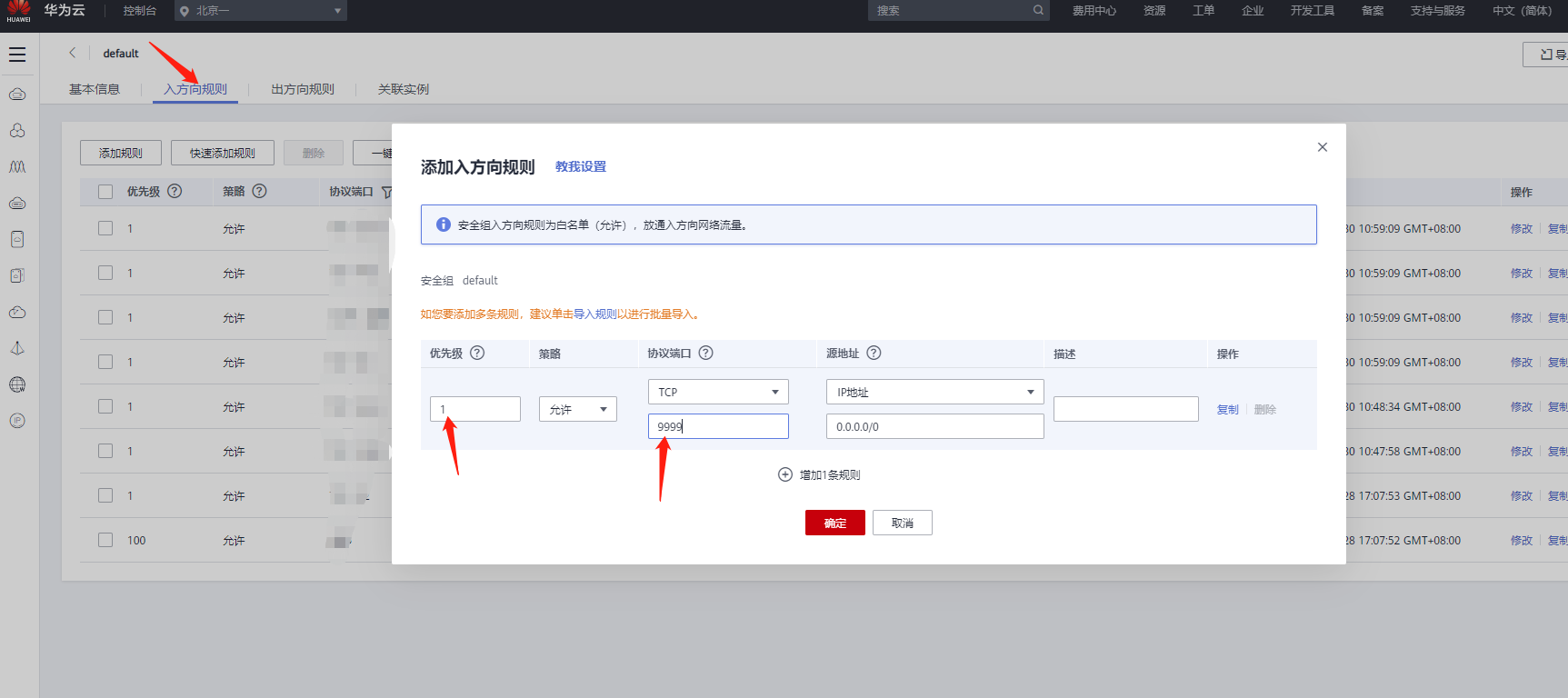Click the info icon in the blue notice
This screenshot has height=698, width=1568.
point(444,224)
